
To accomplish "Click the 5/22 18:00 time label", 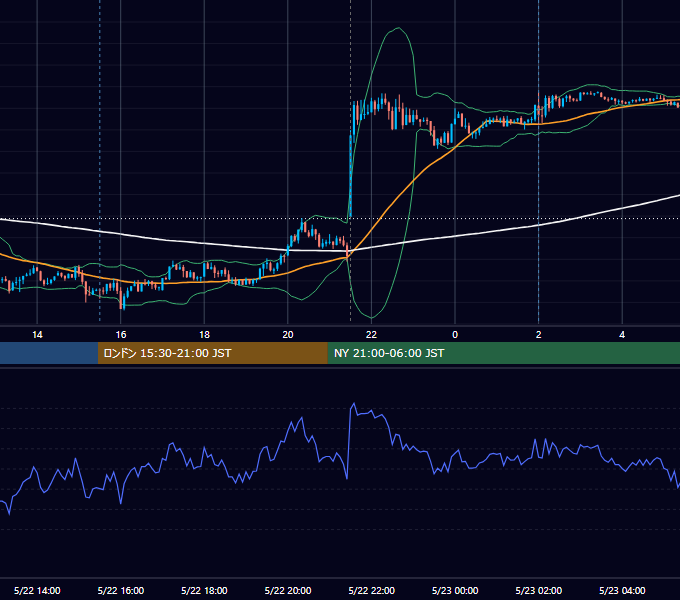I will [x=204, y=590].
